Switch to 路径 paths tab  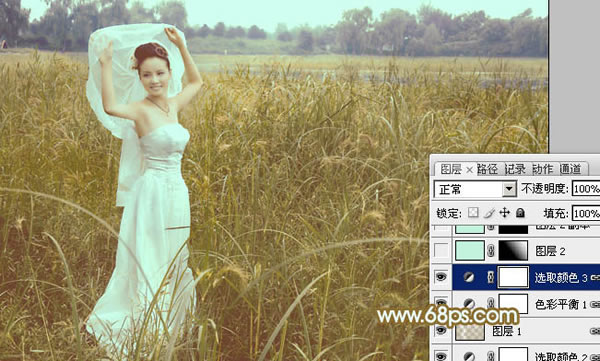coord(488,169)
